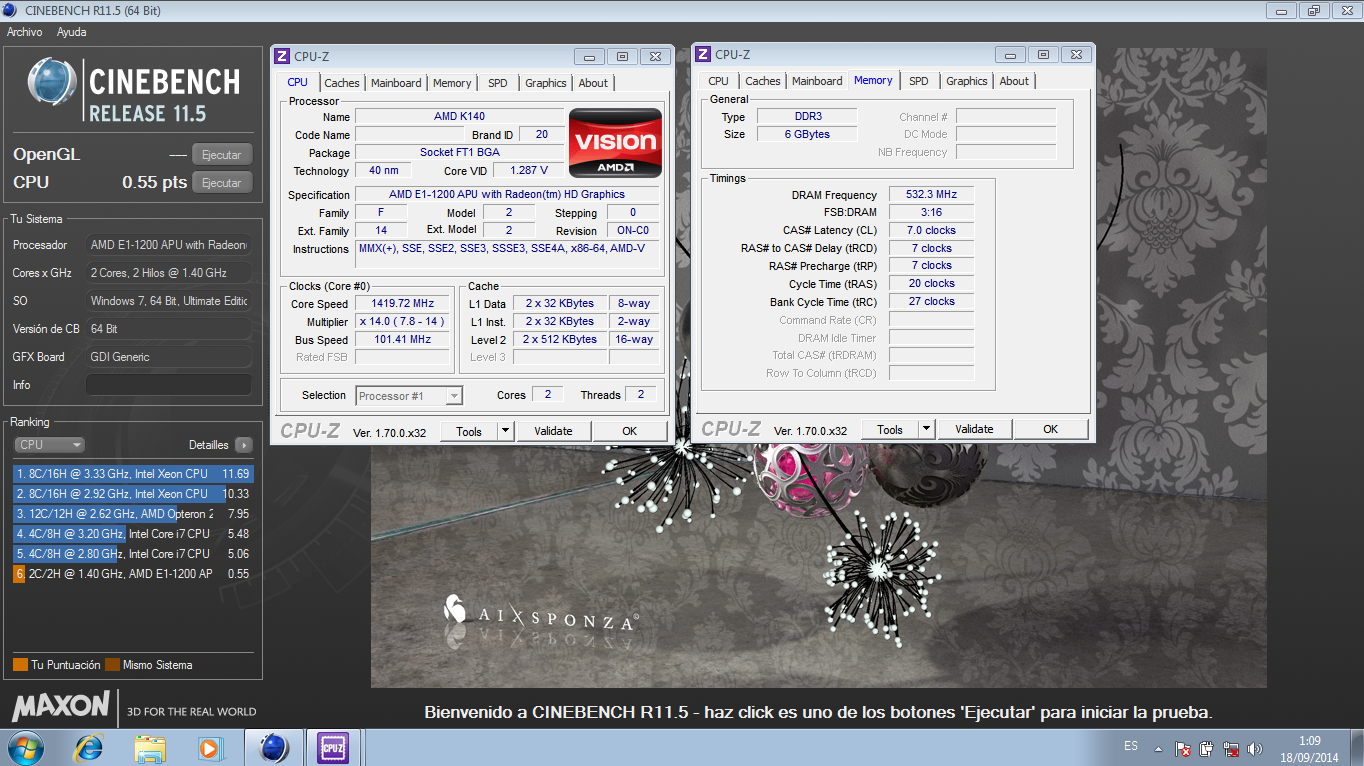The image size is (1364, 766).
Task: Open About tab in left CPU-Z window
Action: (x=593, y=83)
